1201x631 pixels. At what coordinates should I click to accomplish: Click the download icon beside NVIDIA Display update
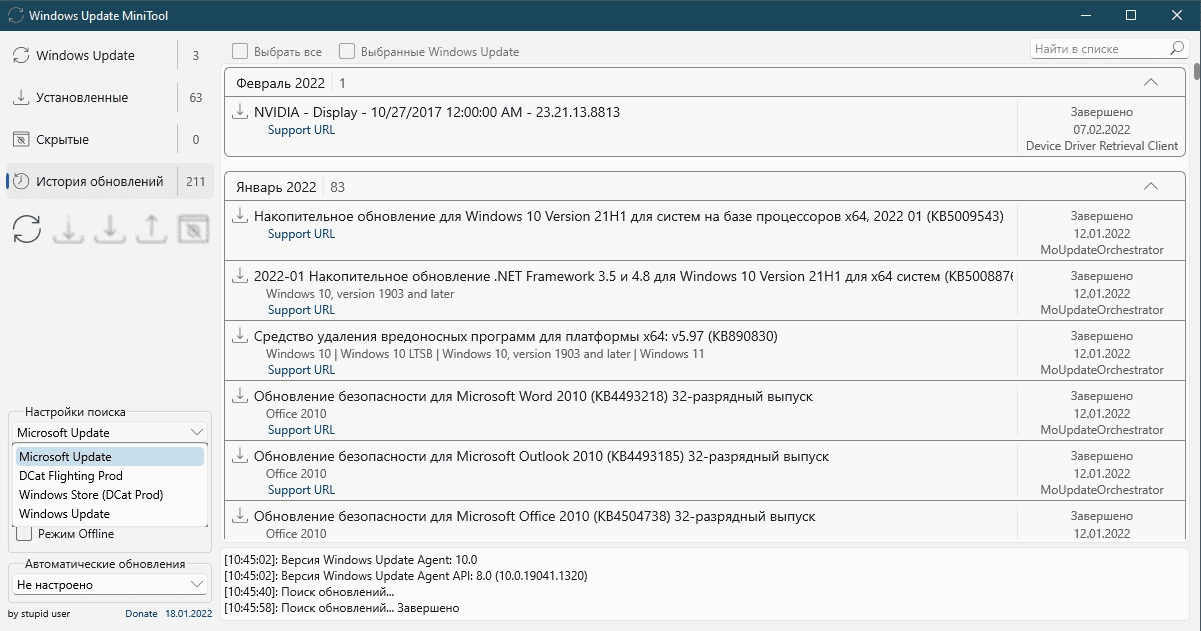(x=239, y=112)
